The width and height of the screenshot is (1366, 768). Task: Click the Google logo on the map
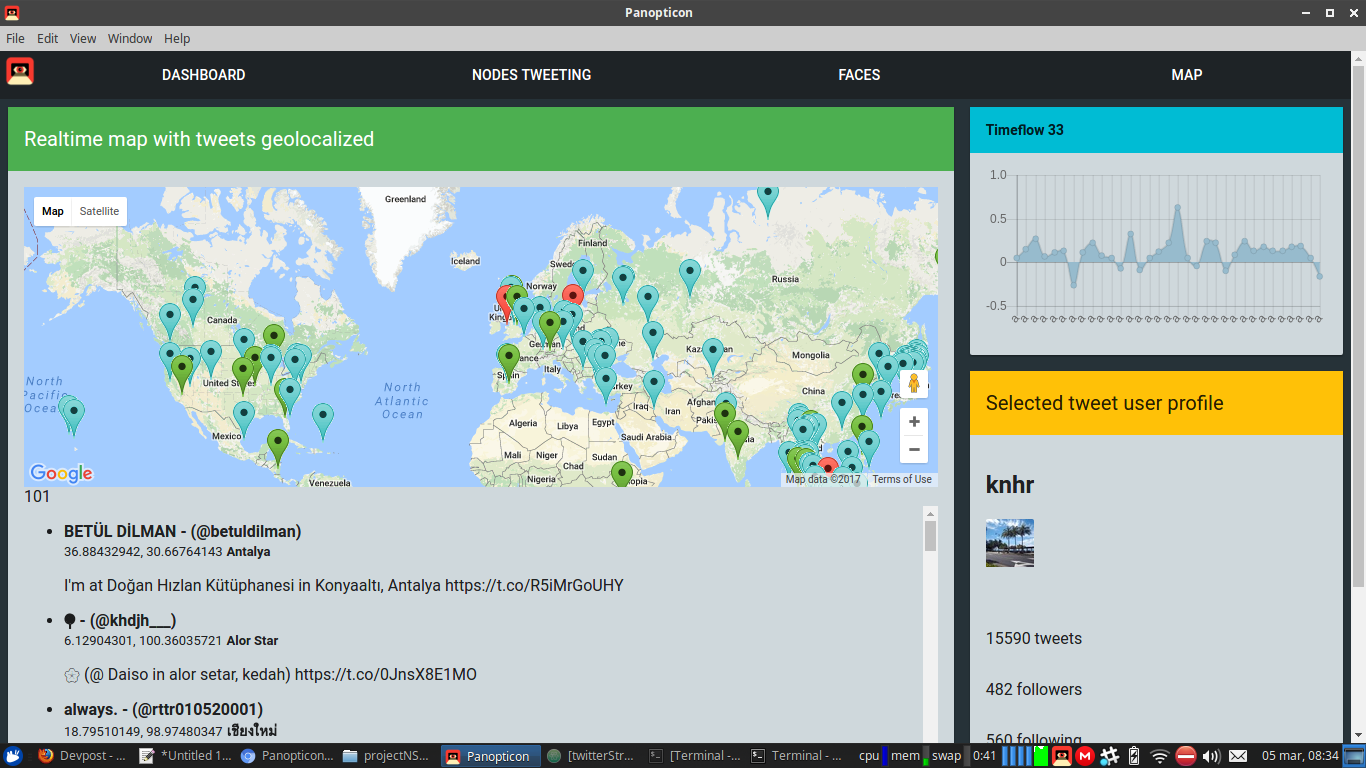click(61, 473)
